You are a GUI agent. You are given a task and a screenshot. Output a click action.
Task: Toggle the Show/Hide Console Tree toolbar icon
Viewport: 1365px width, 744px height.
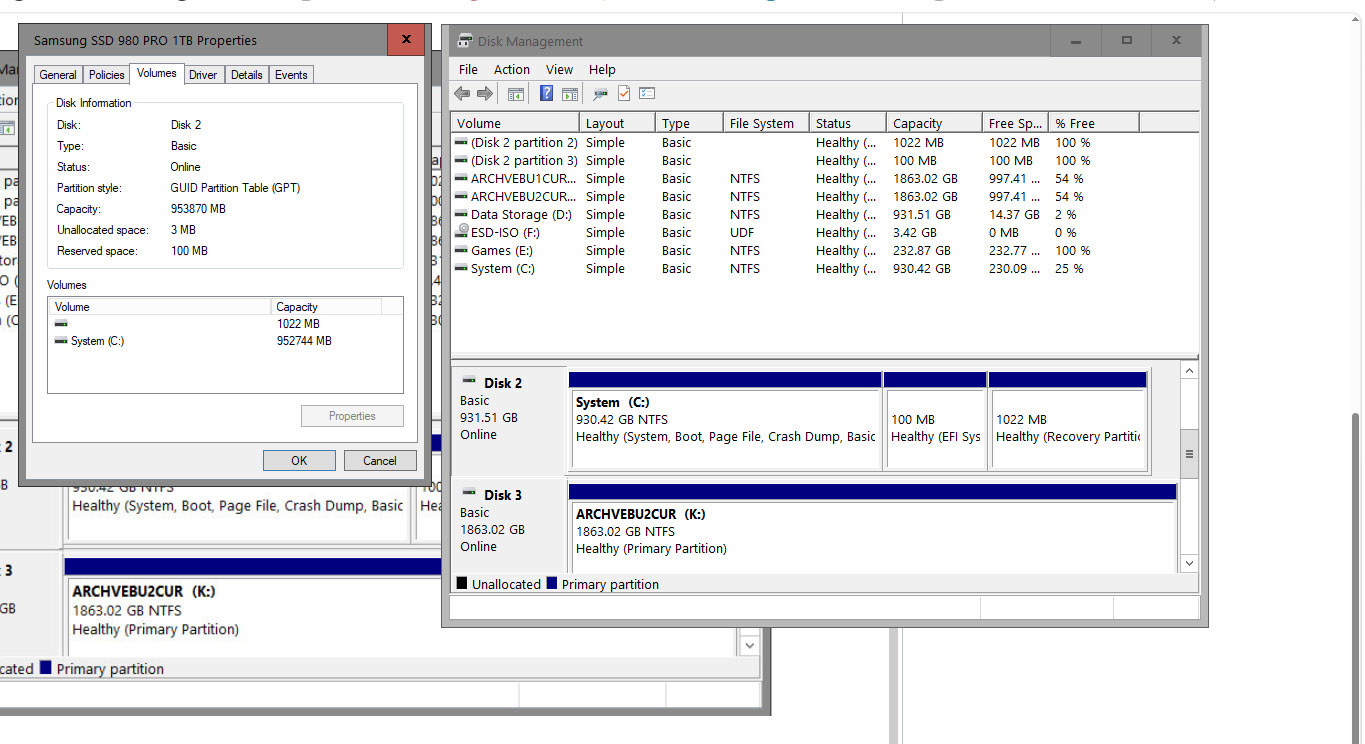click(x=516, y=94)
